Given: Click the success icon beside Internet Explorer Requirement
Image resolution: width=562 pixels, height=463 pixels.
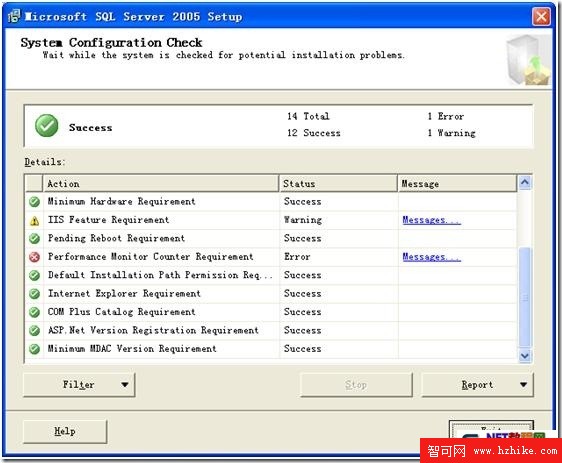Looking at the screenshot, I should (34, 294).
